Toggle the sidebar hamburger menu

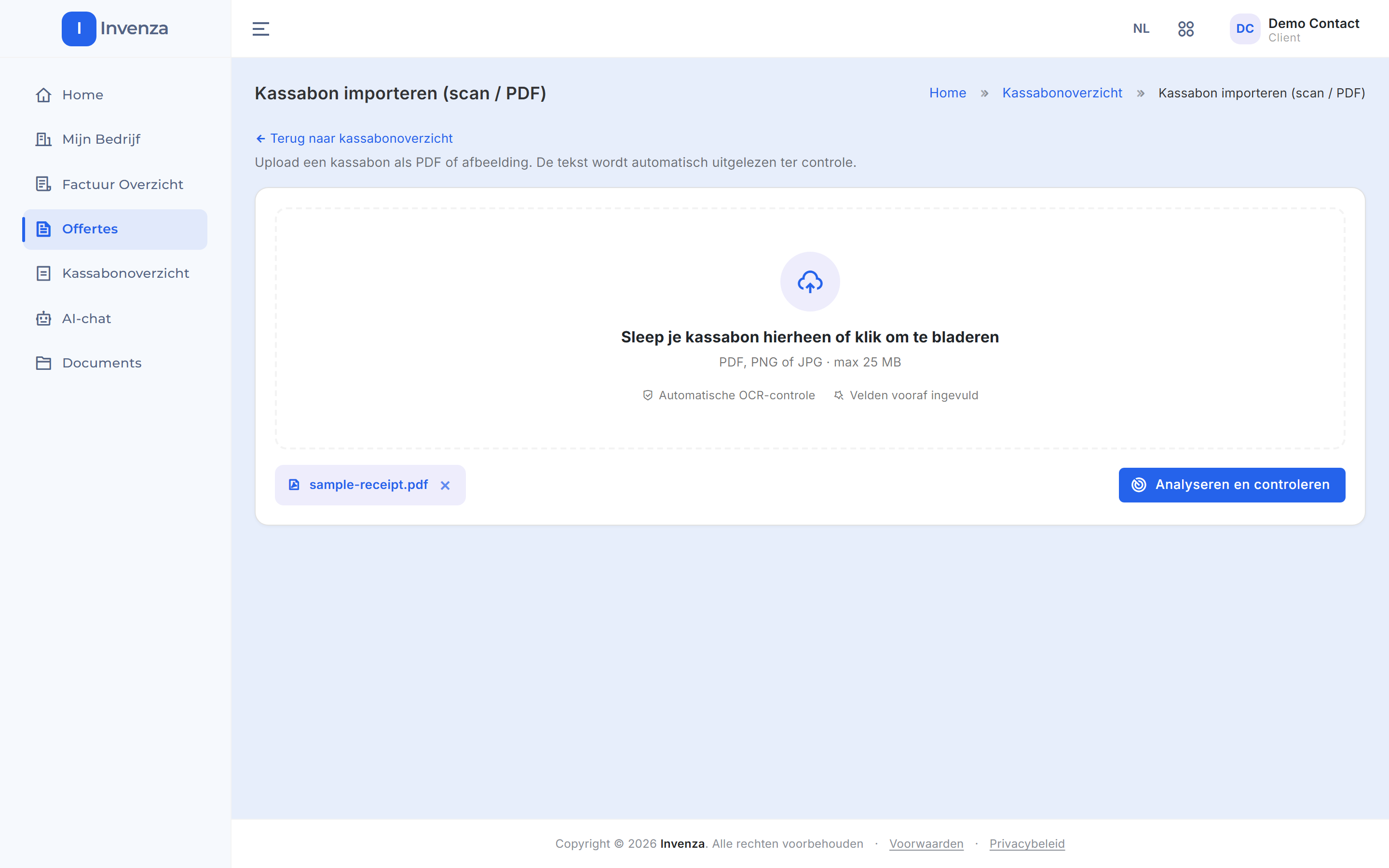(x=260, y=29)
